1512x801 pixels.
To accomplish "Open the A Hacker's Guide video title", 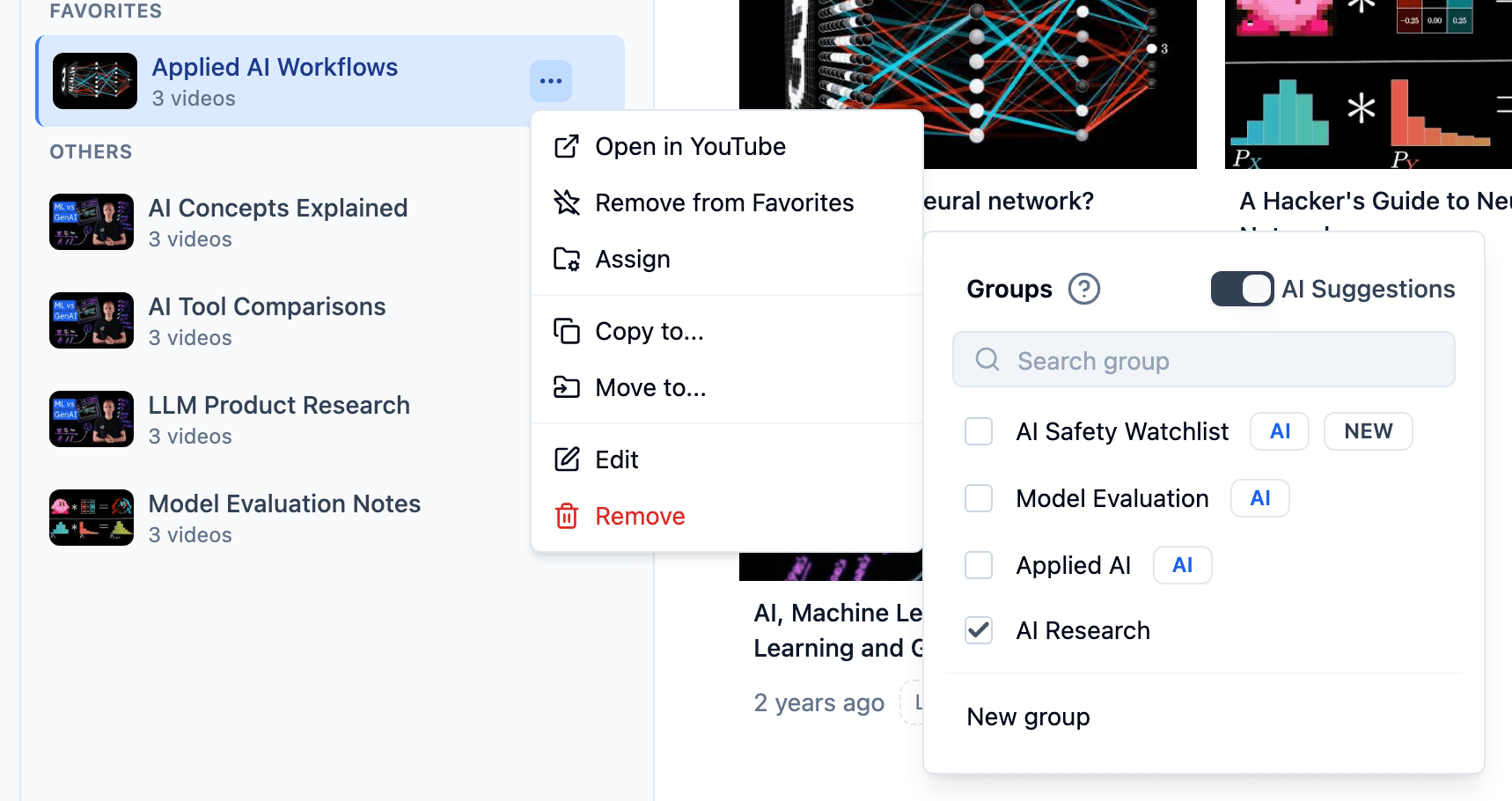I will click(1375, 201).
